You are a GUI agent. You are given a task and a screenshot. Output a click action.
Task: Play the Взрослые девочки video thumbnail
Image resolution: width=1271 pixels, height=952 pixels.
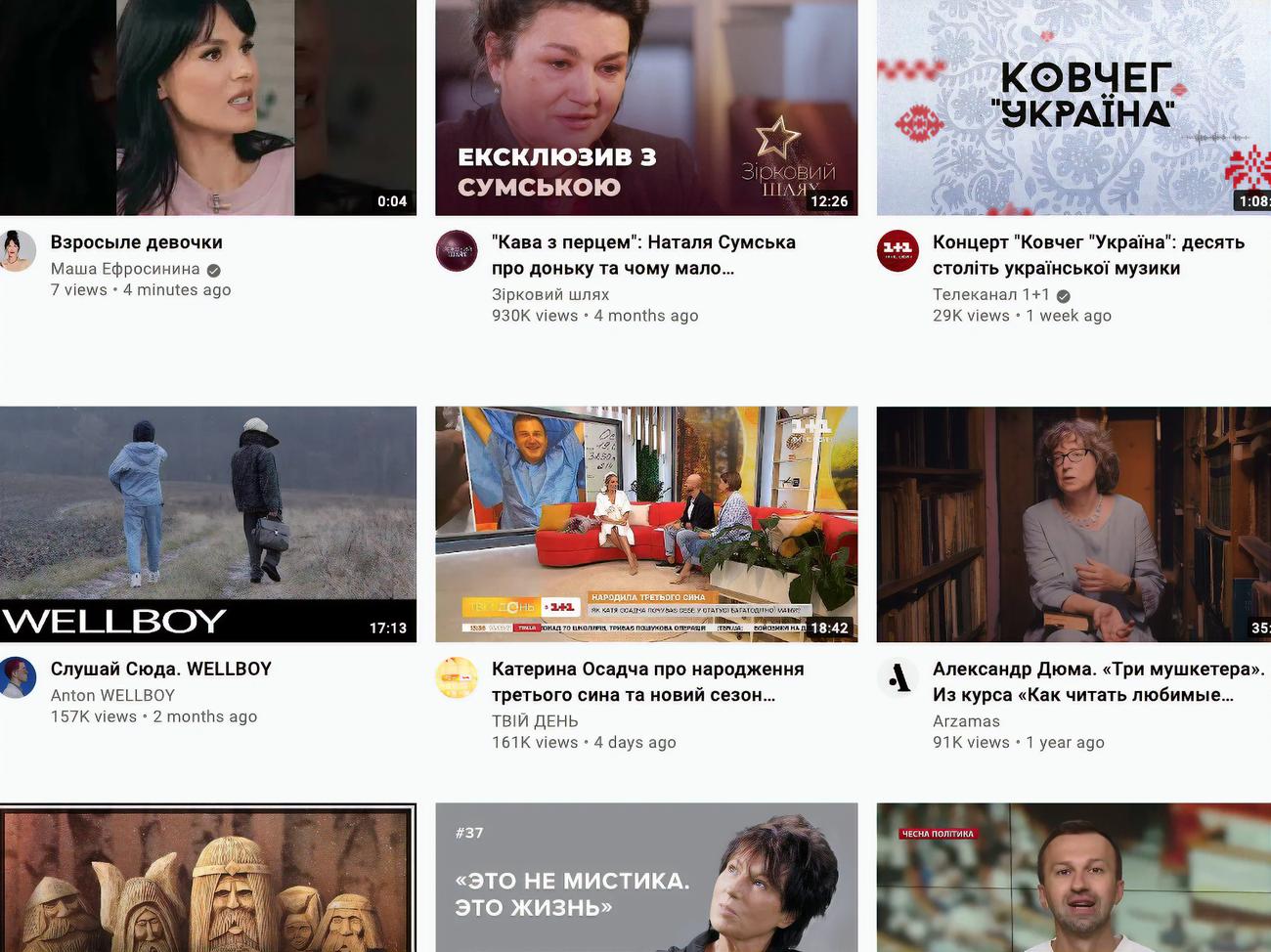pos(208,108)
